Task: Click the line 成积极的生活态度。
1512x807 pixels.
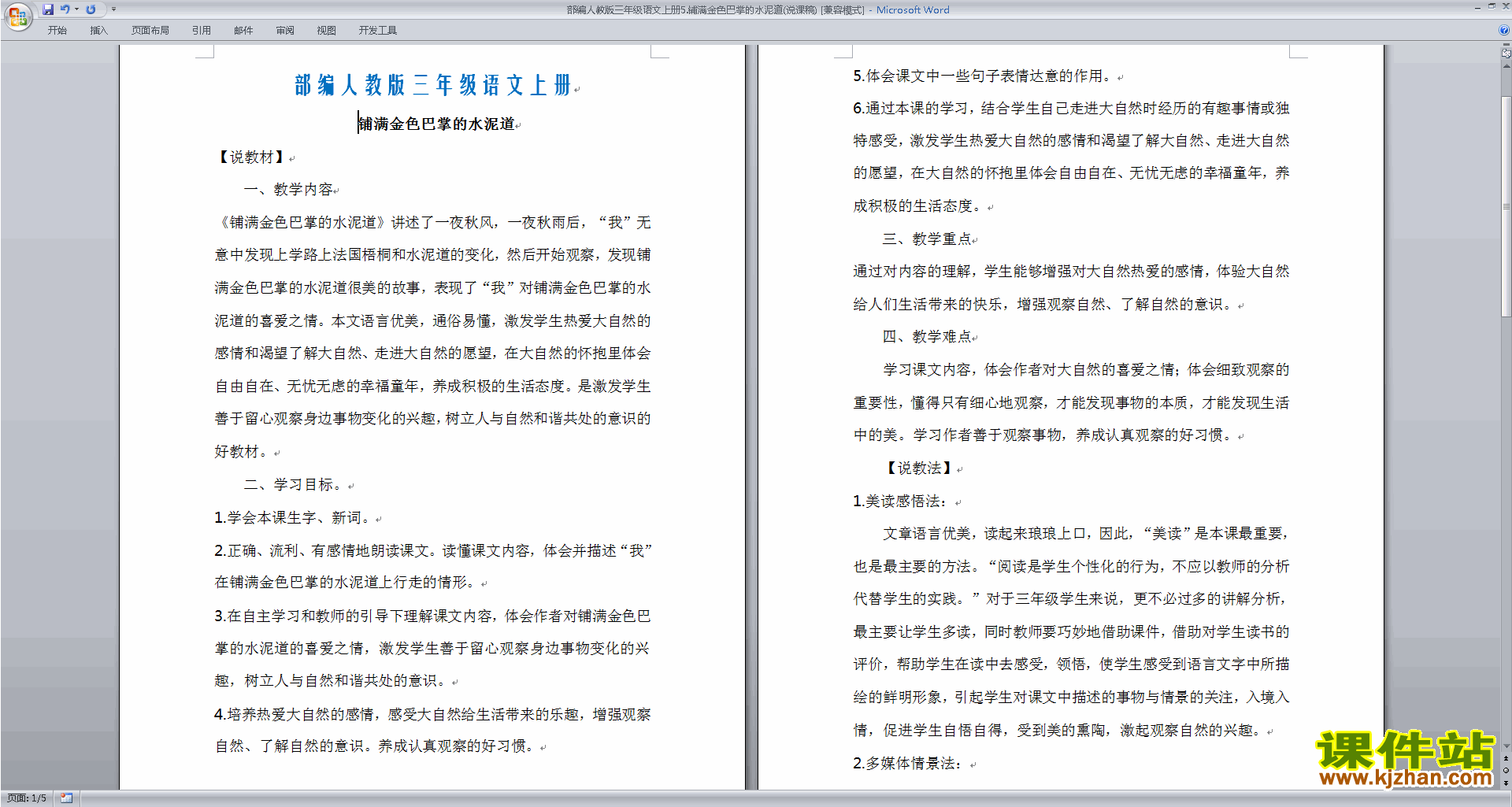Action: tap(919, 206)
